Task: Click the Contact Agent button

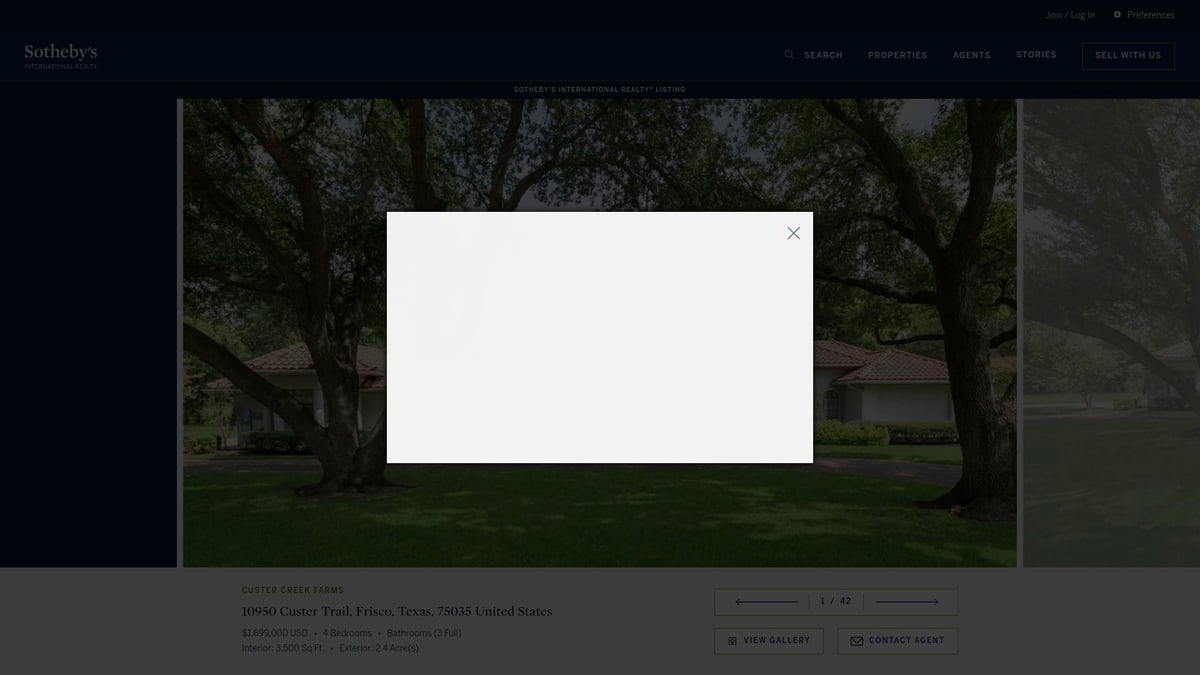Action: click(x=897, y=640)
